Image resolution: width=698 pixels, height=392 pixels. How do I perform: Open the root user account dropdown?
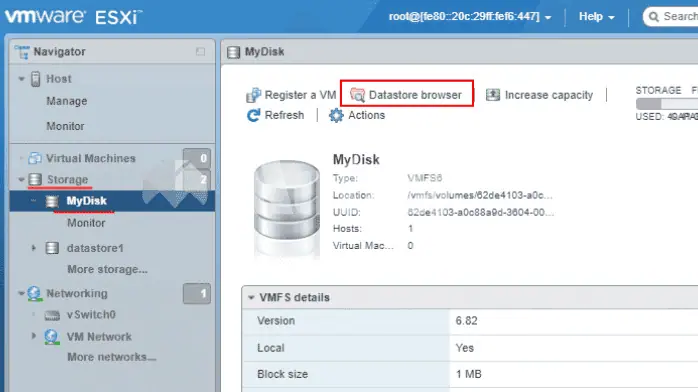click(x=470, y=17)
